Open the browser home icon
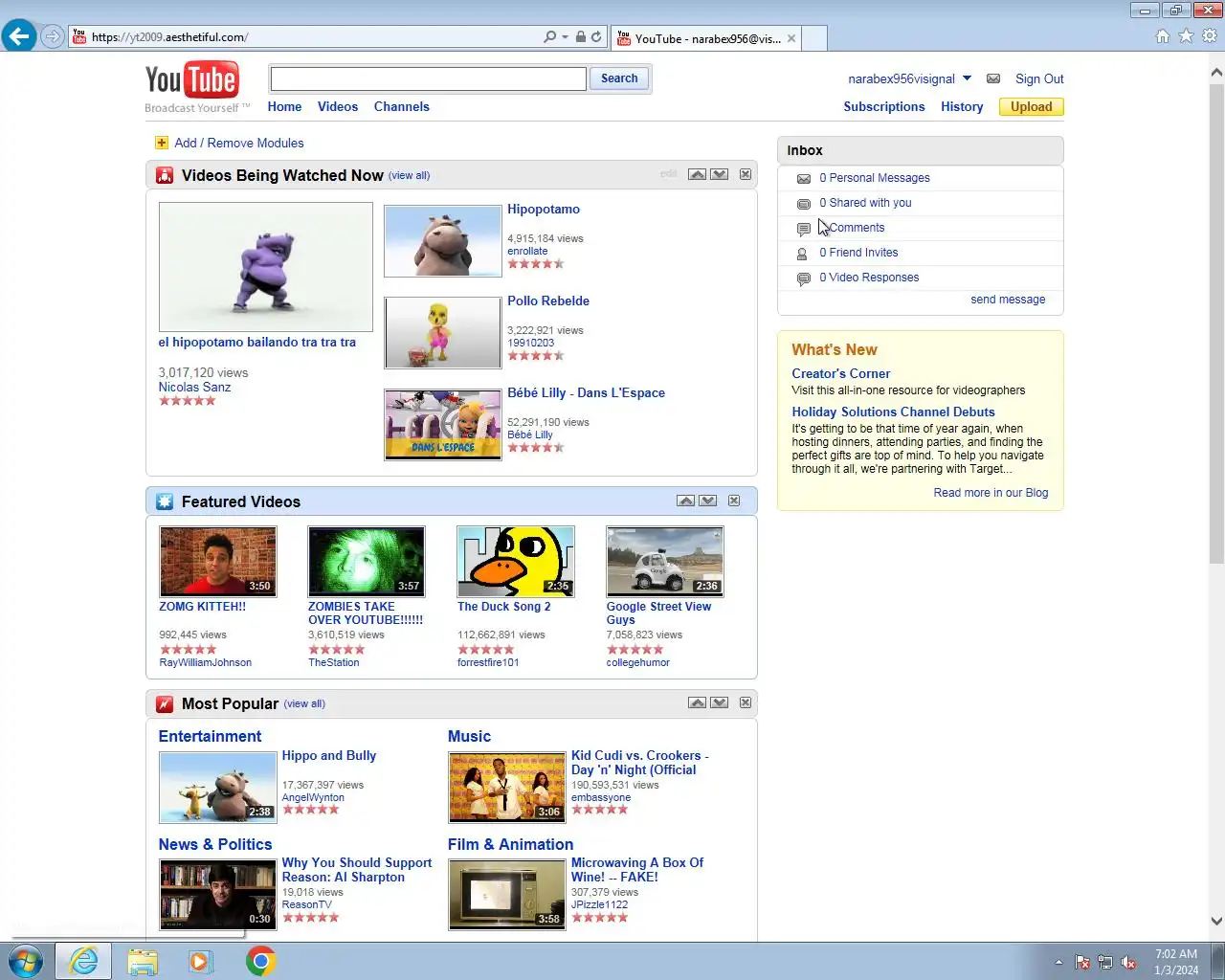Screen dimensions: 1225x980 (x=1163, y=36)
